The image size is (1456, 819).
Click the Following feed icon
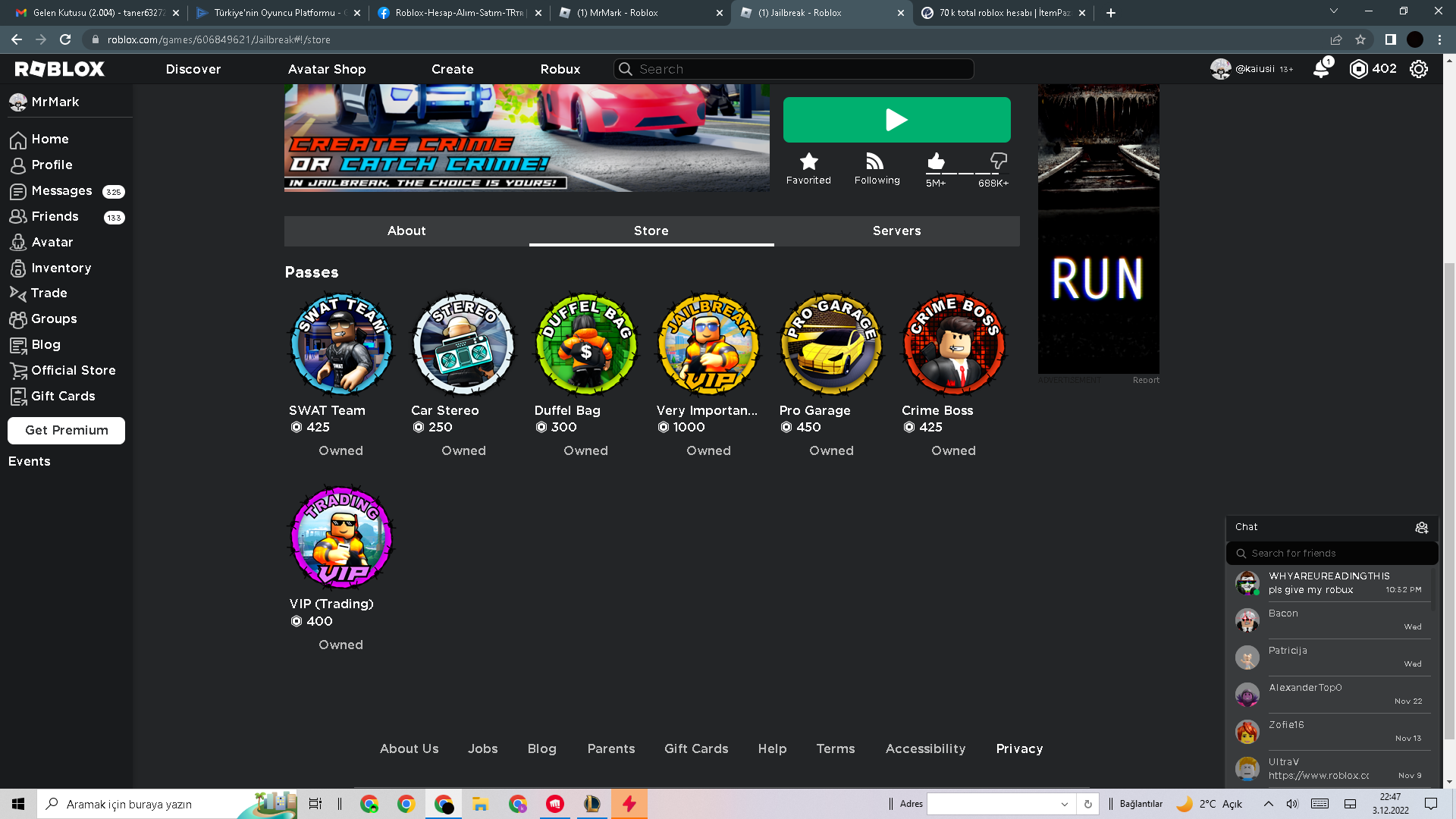click(x=875, y=161)
